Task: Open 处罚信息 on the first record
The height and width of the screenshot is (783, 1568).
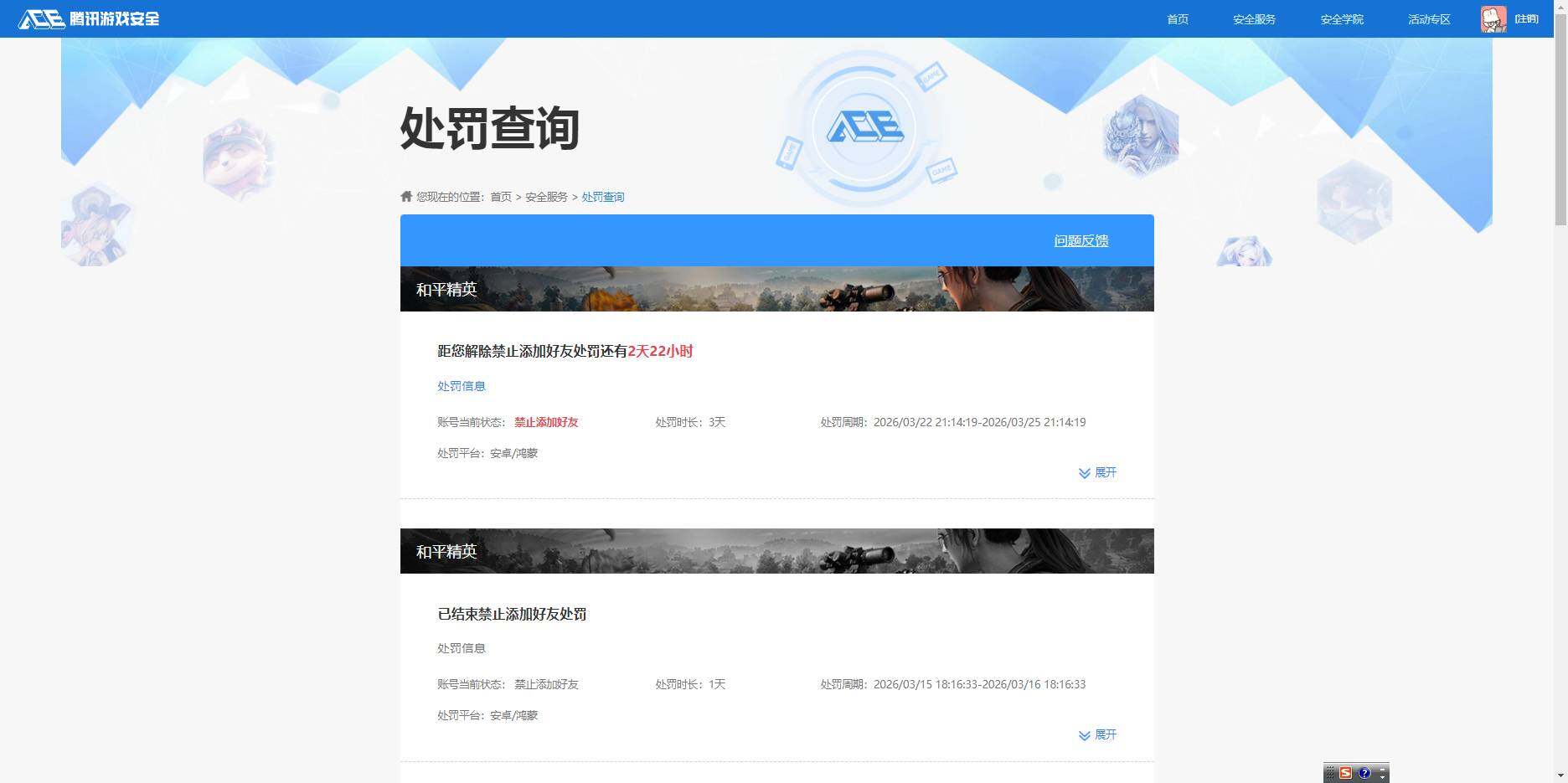Action: (461, 386)
